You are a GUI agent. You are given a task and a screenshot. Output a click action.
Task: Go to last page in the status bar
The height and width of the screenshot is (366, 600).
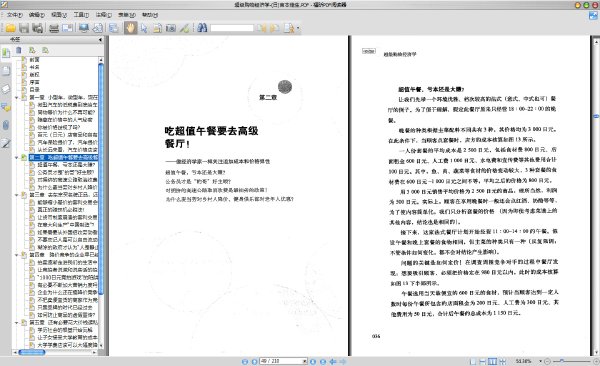[x=323, y=361]
